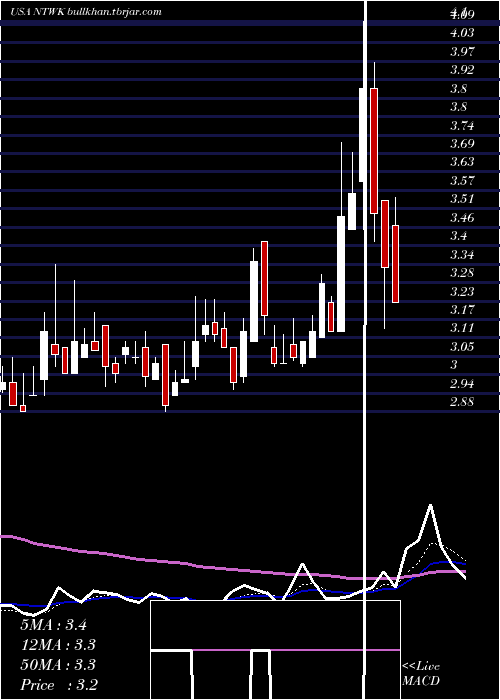Viewport: 500px width, 700px height.
Task: Click the 3 price axis label
Action: [454, 365]
